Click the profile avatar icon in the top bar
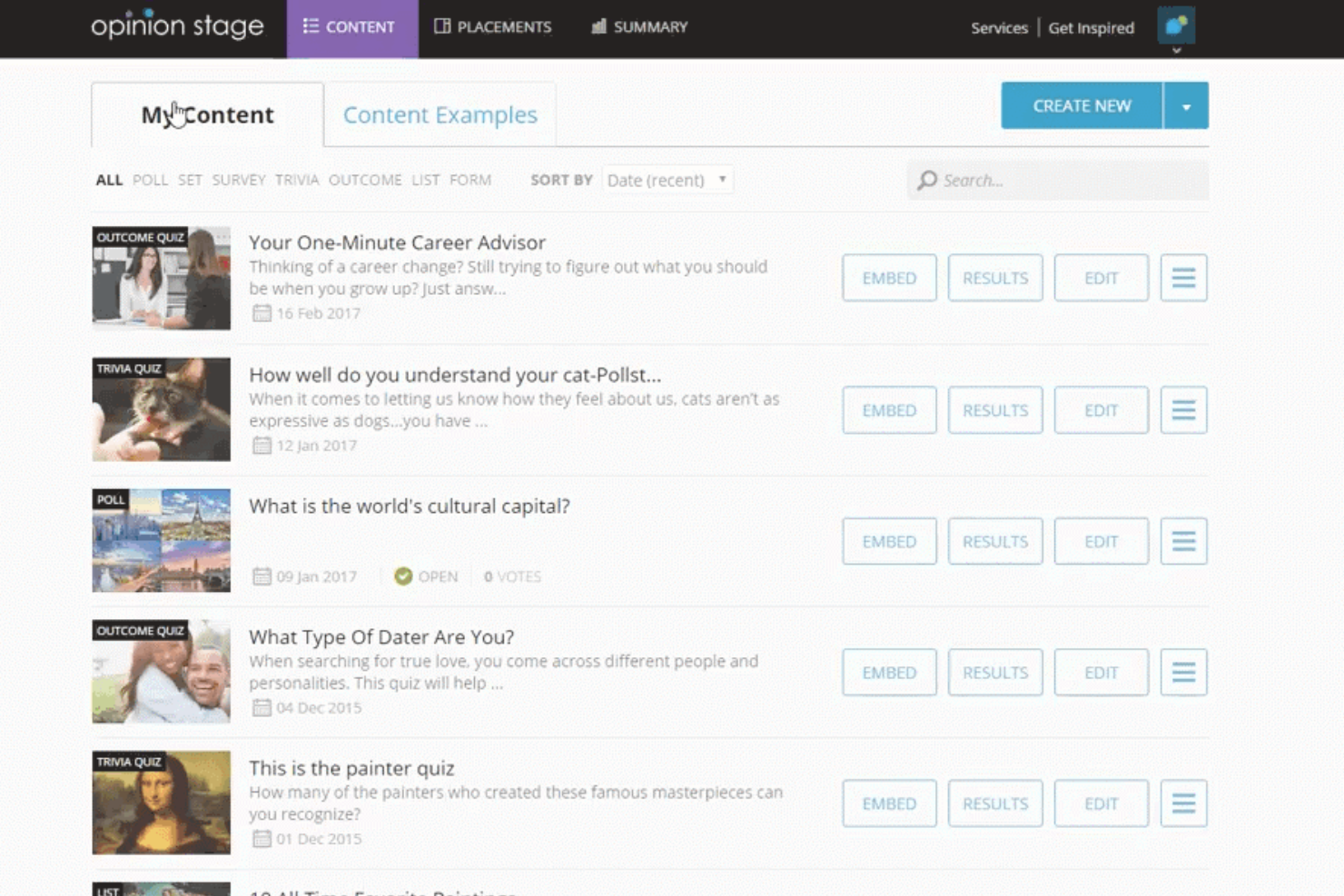 coord(1178,26)
